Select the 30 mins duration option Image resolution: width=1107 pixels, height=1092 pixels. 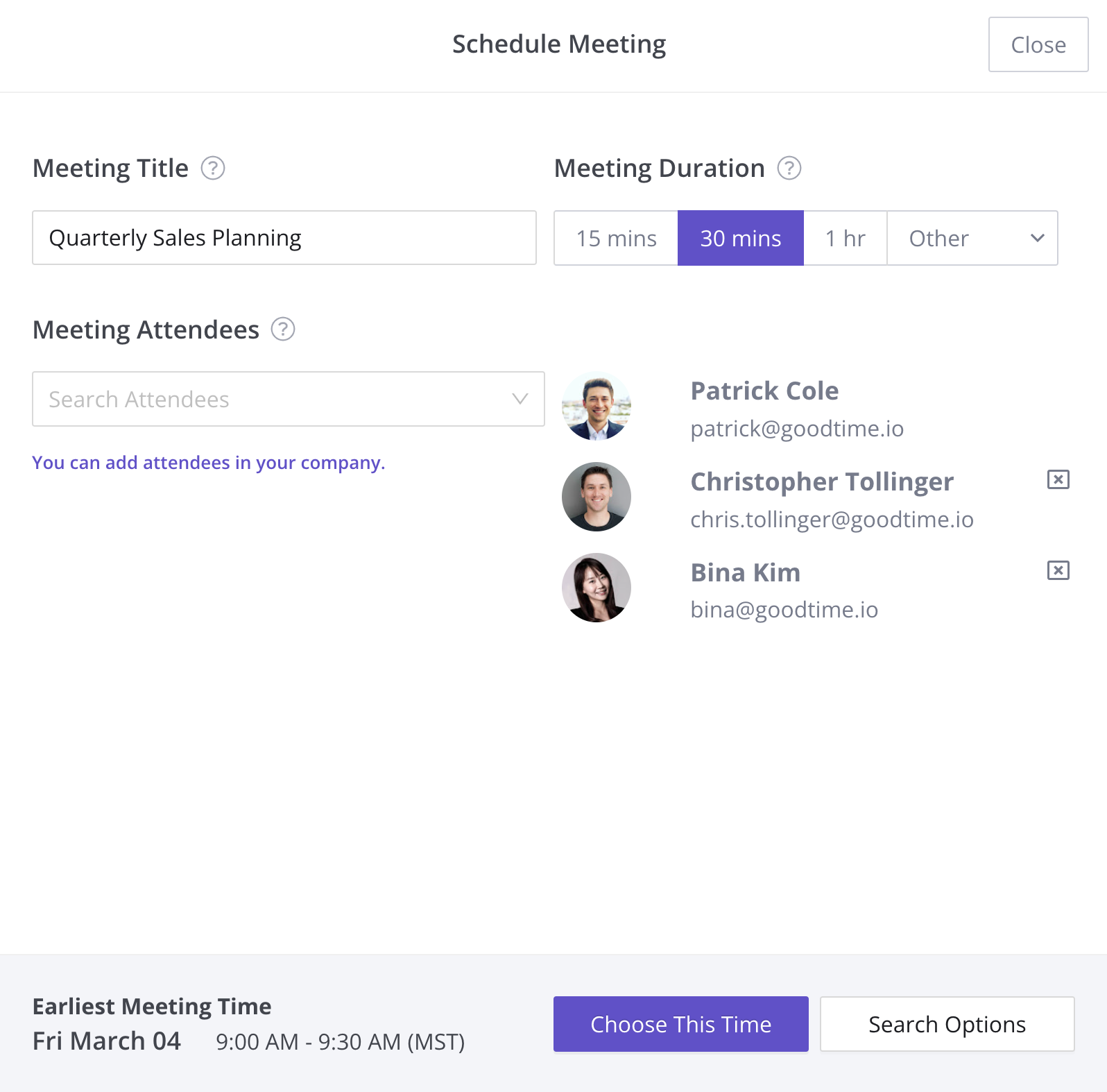(740, 238)
